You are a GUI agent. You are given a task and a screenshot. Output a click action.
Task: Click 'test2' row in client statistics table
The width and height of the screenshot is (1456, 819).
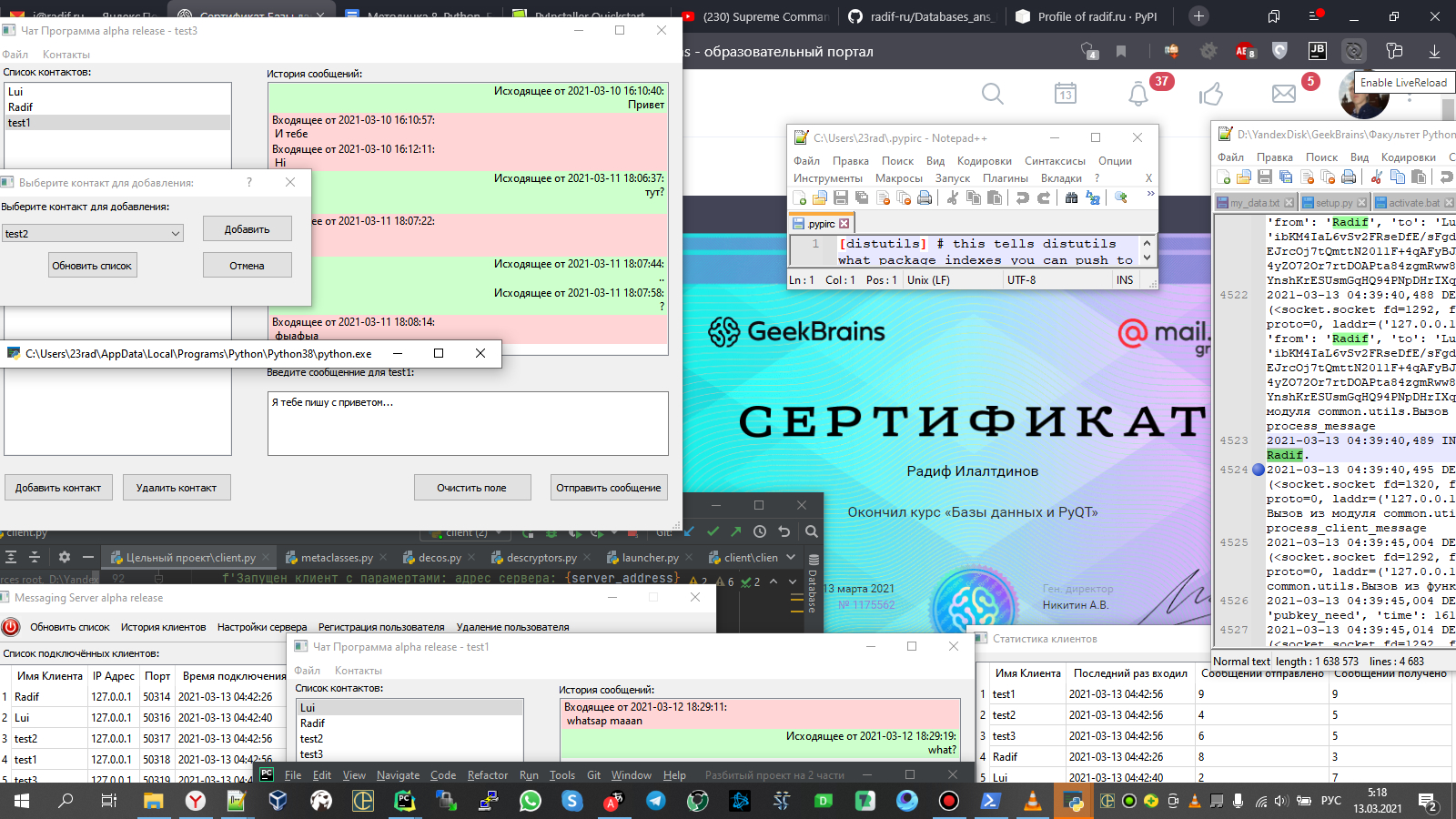tap(1216, 715)
